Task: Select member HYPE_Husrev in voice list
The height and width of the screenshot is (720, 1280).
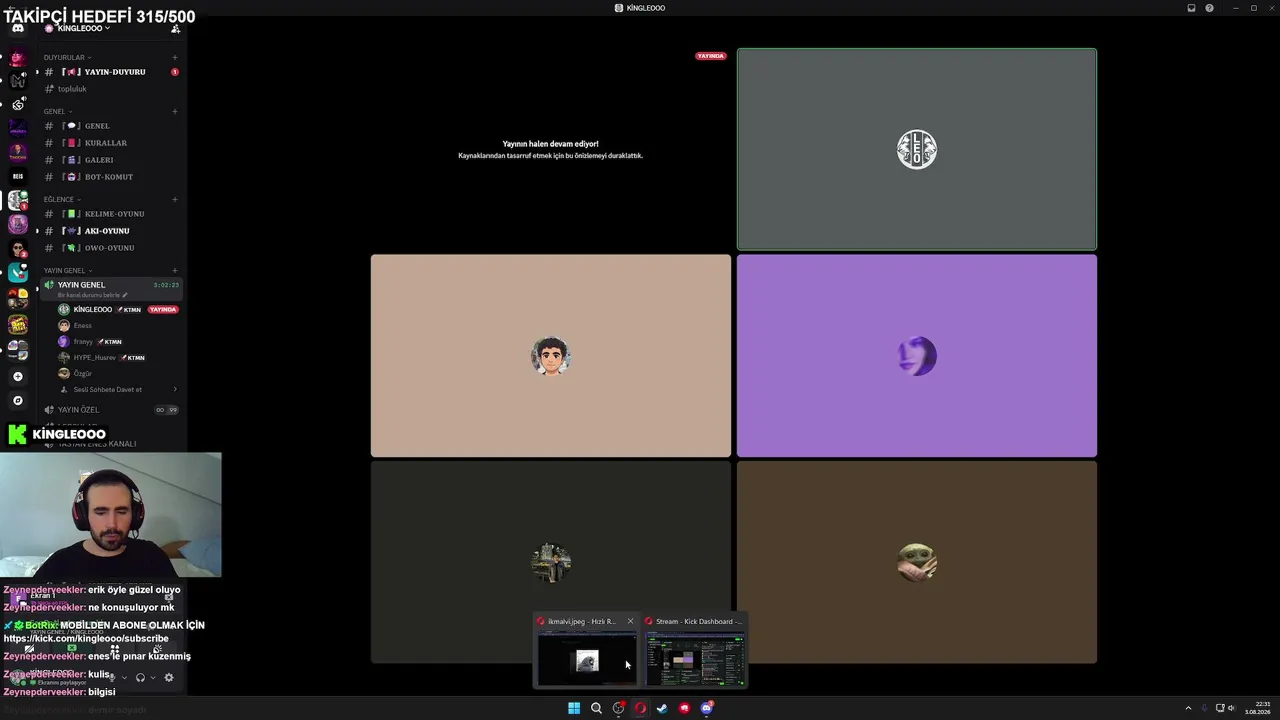Action: pos(118,358)
